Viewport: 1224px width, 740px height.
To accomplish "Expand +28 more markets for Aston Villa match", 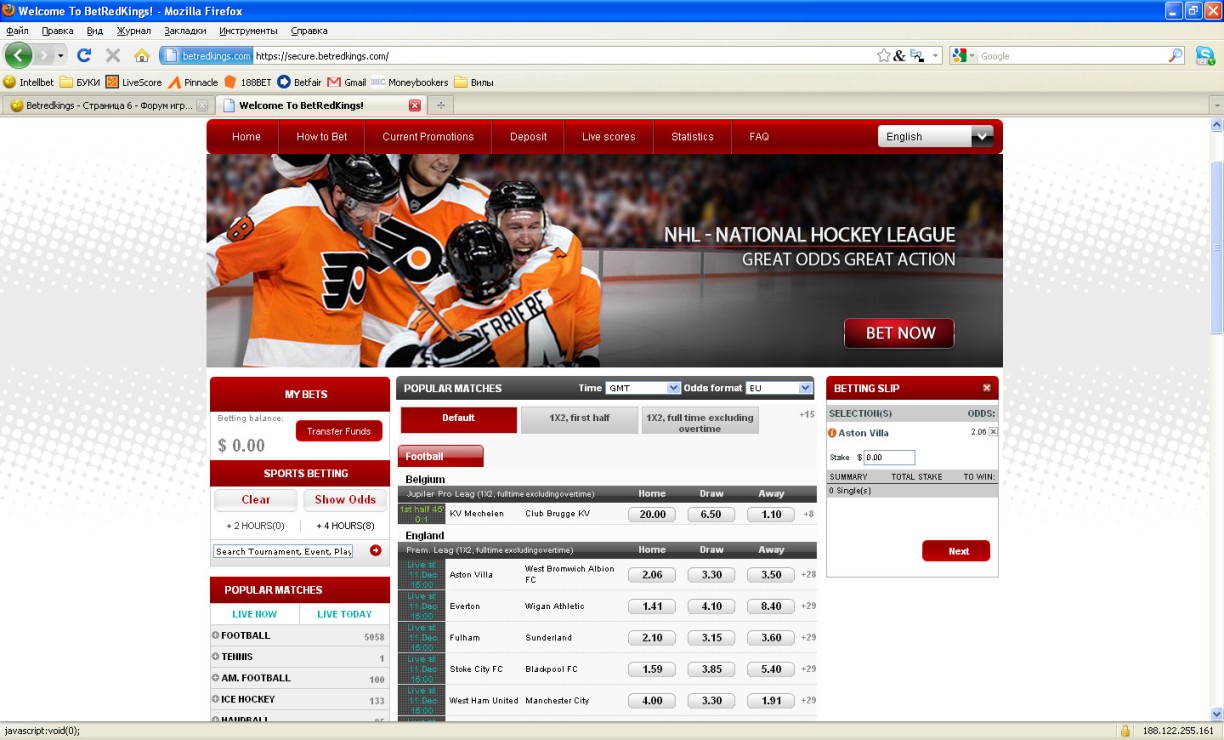I will (809, 575).
